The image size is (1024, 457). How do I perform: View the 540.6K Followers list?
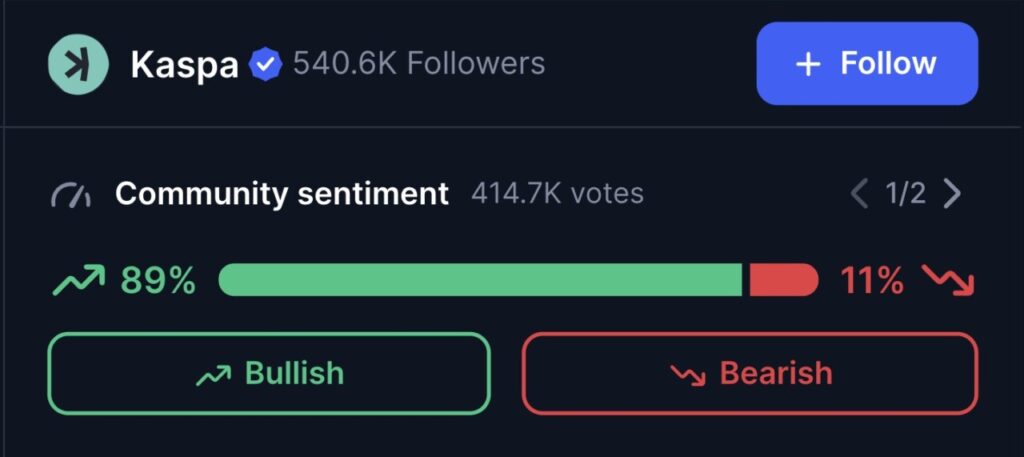[419, 64]
